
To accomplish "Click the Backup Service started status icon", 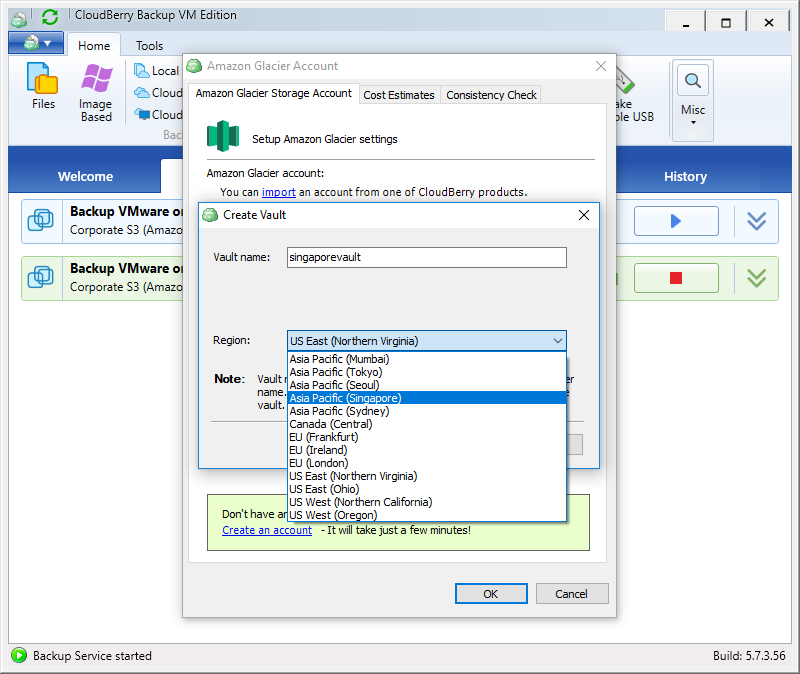I will 19,655.
